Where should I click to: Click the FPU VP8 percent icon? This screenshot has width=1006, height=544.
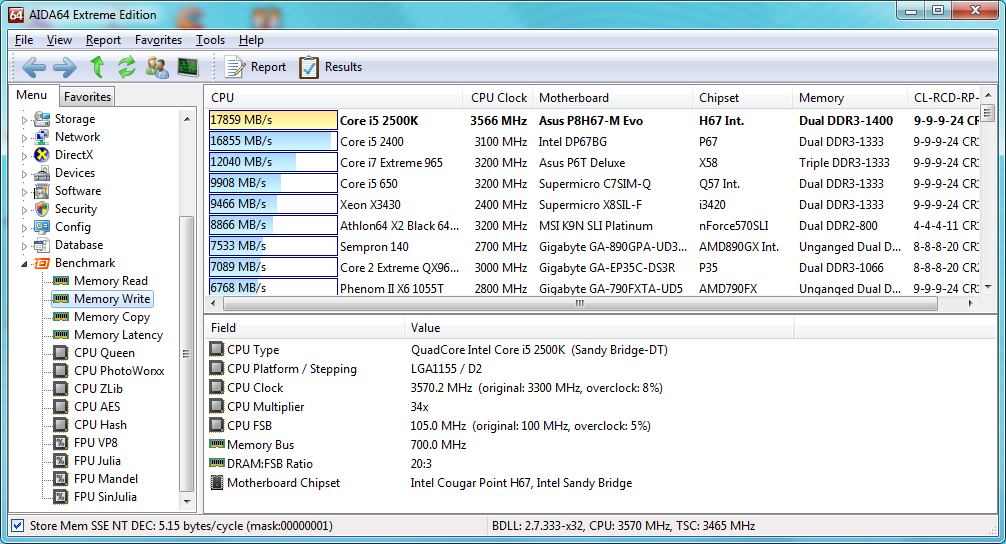(x=61, y=443)
